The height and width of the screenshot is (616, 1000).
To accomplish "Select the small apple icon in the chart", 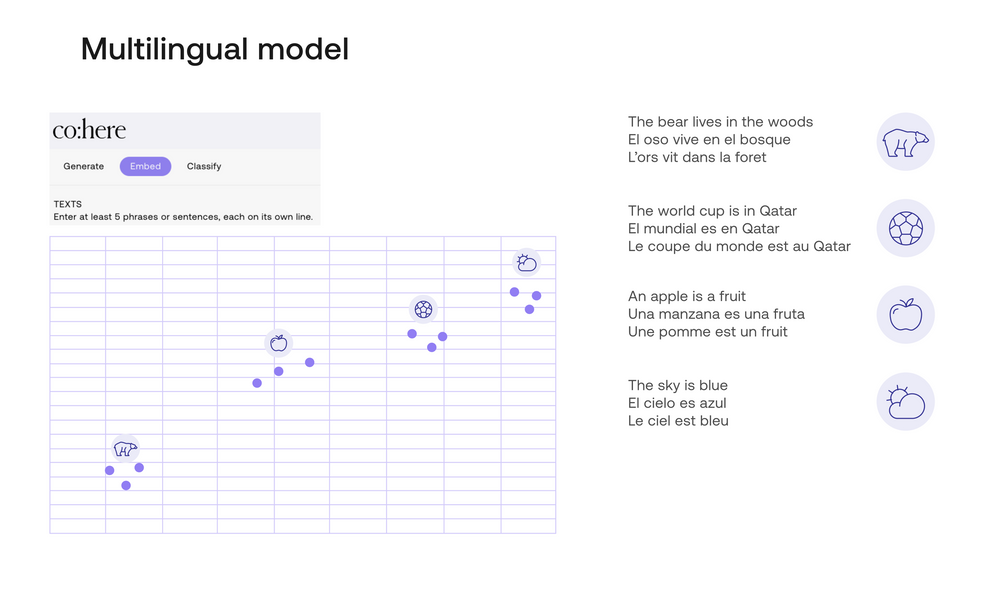I will coord(279,343).
